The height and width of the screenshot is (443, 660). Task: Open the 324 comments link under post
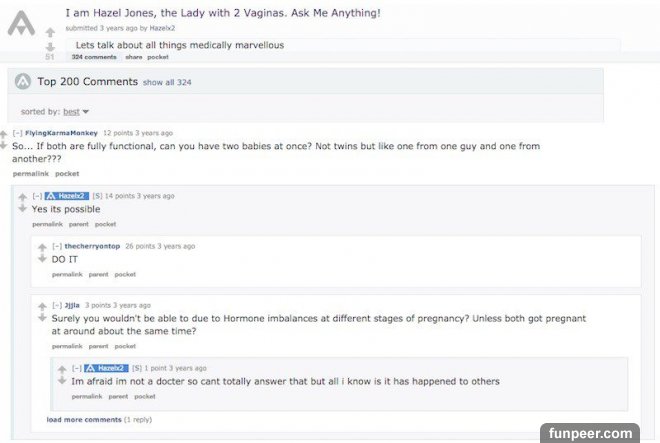[94, 57]
